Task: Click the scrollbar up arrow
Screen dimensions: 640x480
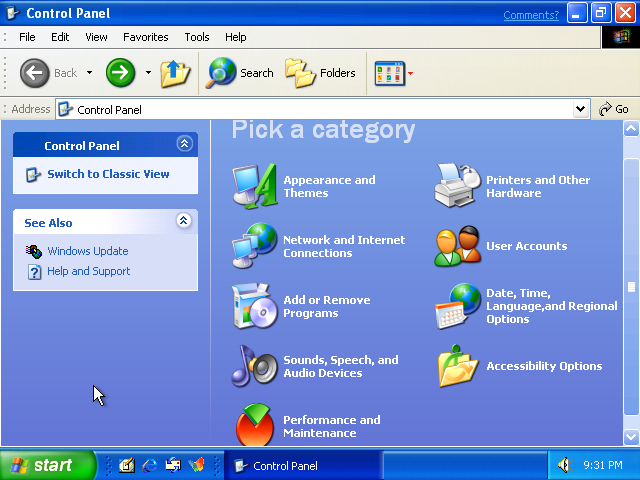Action: (x=631, y=129)
